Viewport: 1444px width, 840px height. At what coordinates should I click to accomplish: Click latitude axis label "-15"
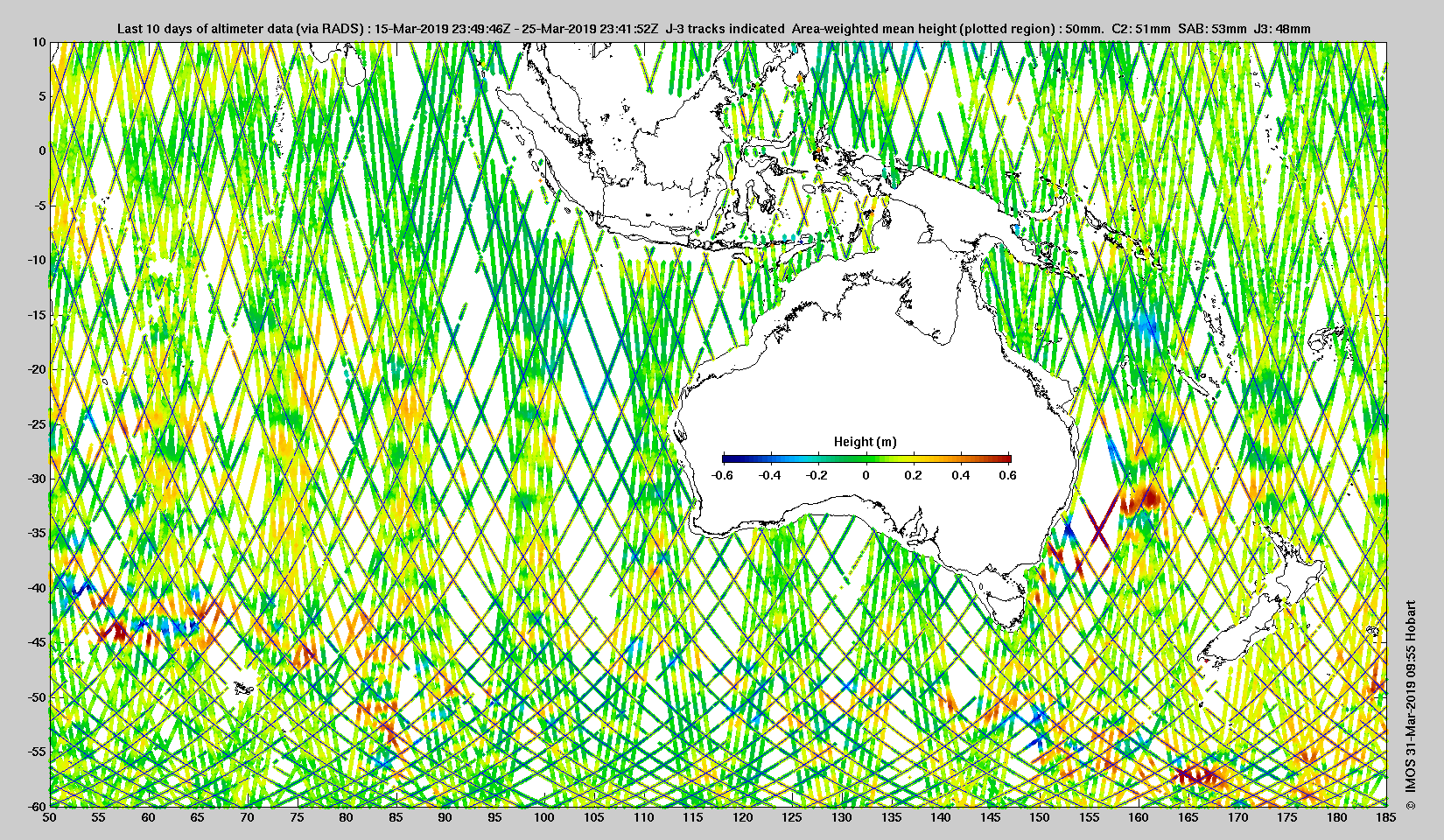tap(37, 314)
